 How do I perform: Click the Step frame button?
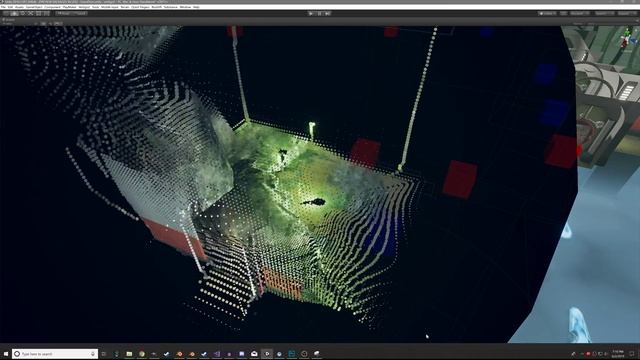327,13
